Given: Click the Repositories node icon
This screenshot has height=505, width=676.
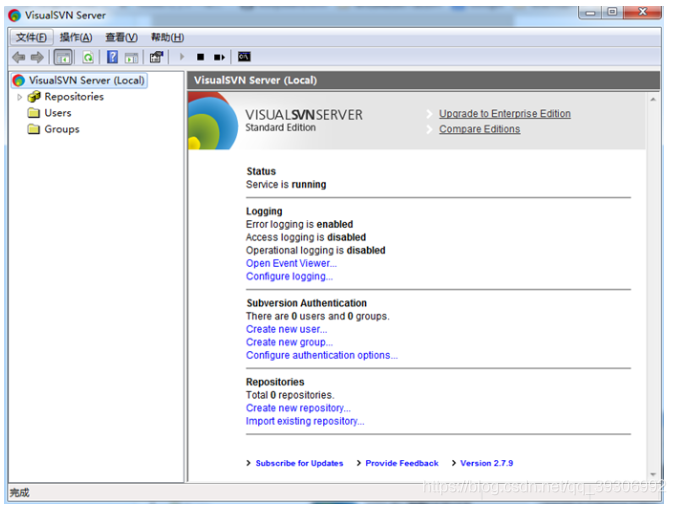Looking at the screenshot, I should coord(34,97).
